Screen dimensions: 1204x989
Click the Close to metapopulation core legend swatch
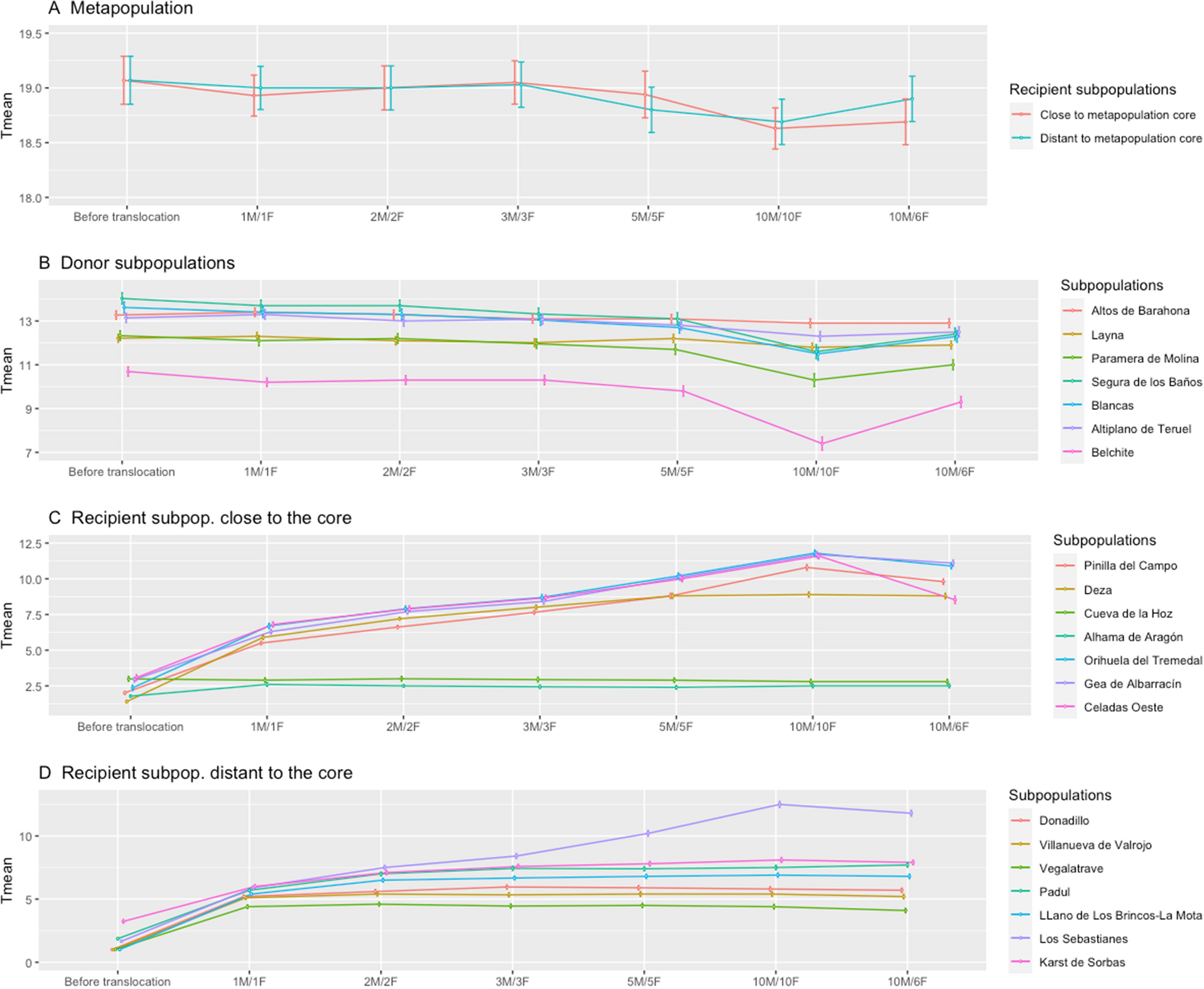click(1020, 115)
